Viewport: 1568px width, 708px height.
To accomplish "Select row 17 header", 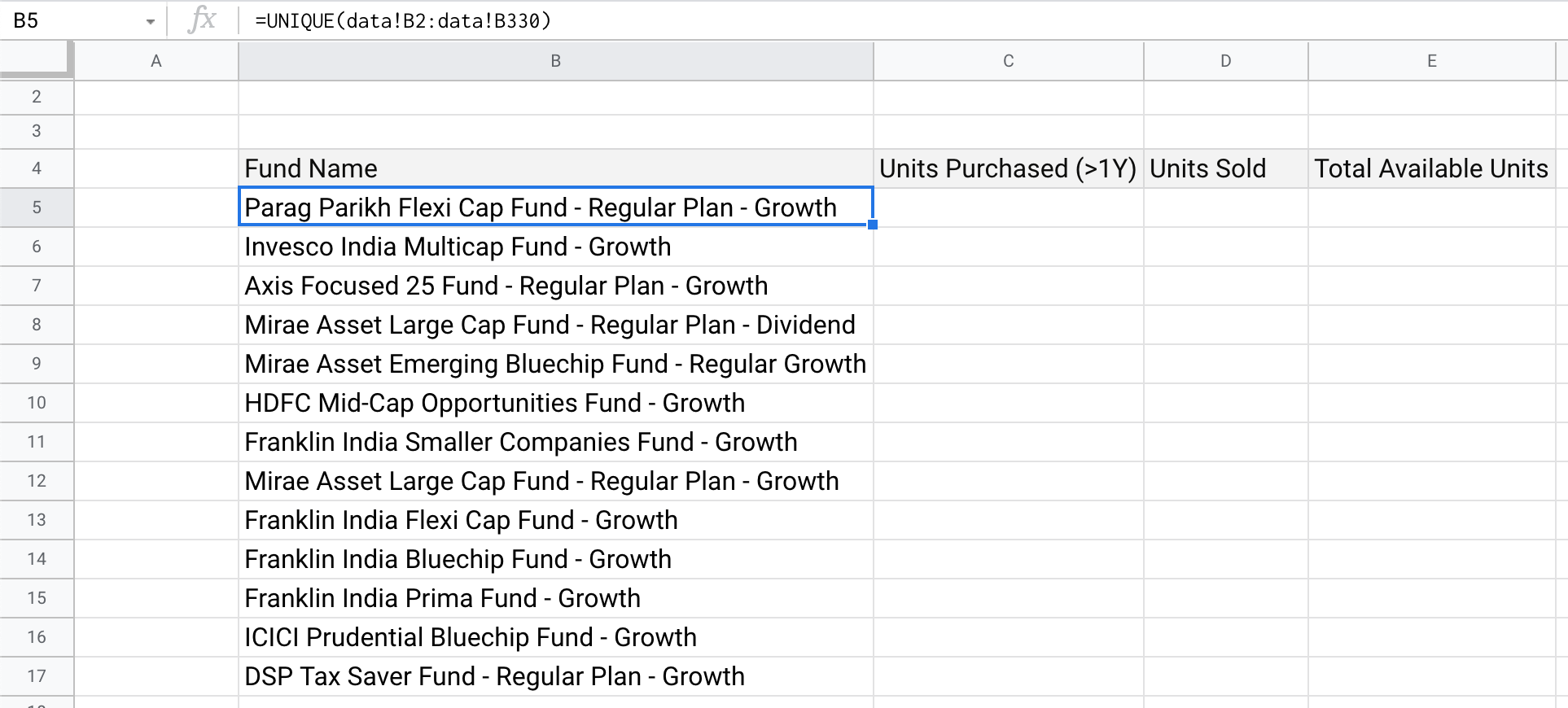I will (x=37, y=676).
